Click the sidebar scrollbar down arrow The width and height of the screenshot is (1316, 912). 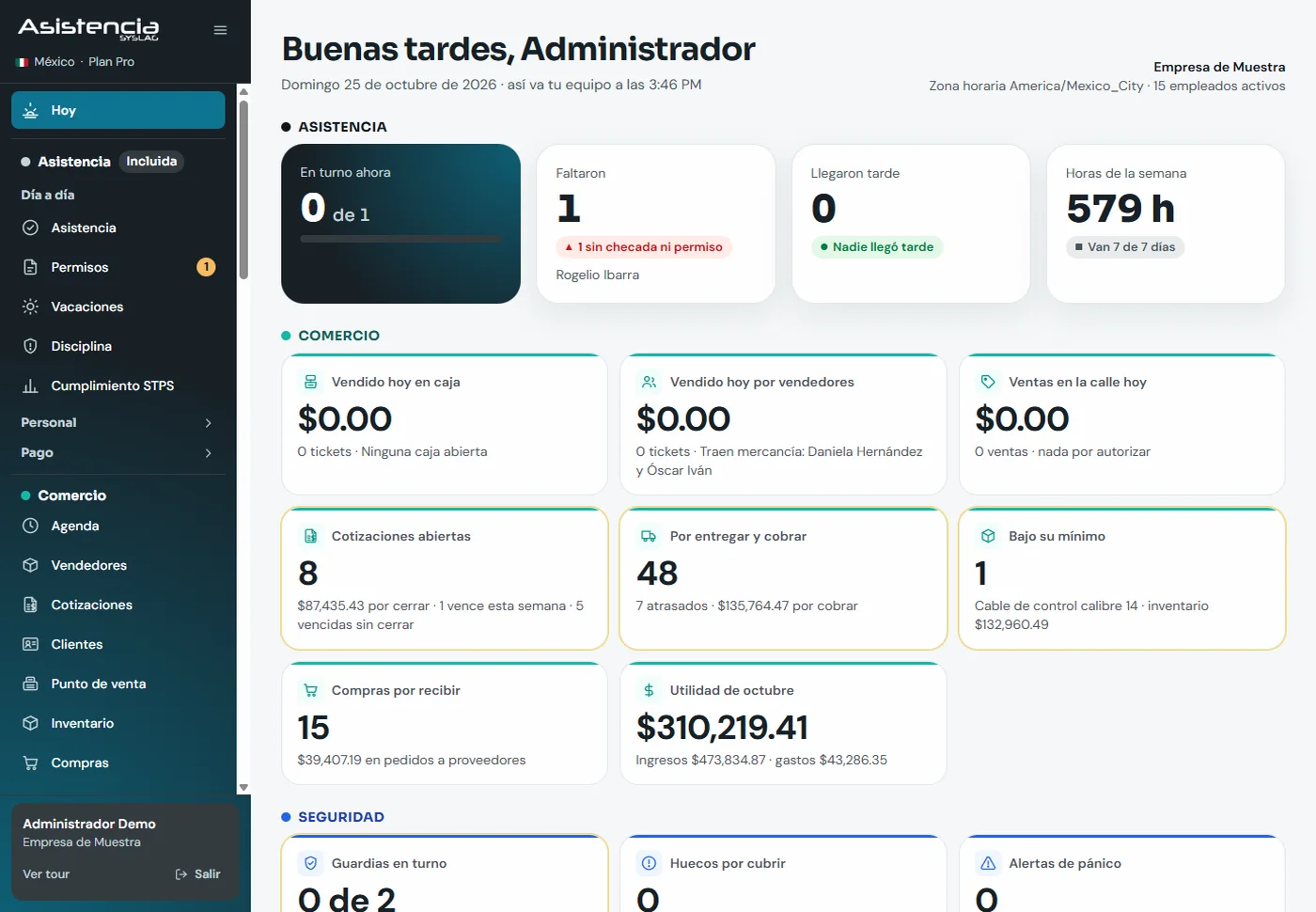pos(243,788)
